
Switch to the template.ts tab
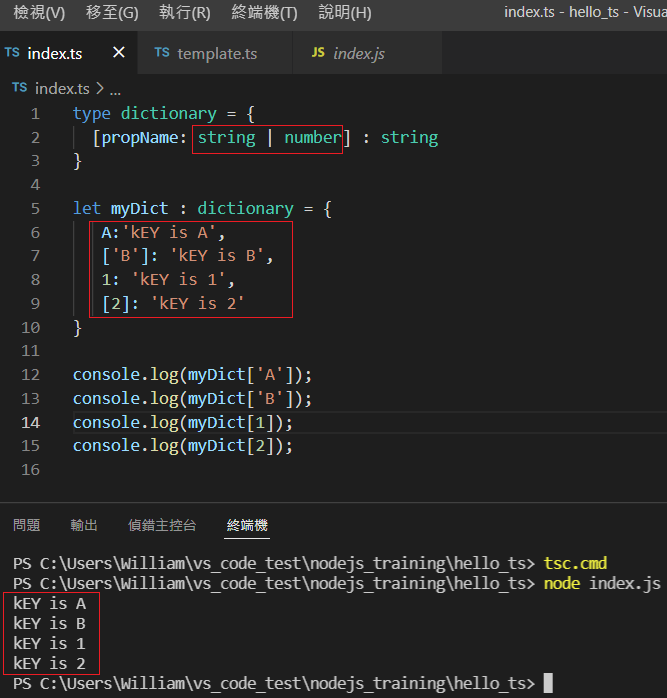point(217,54)
